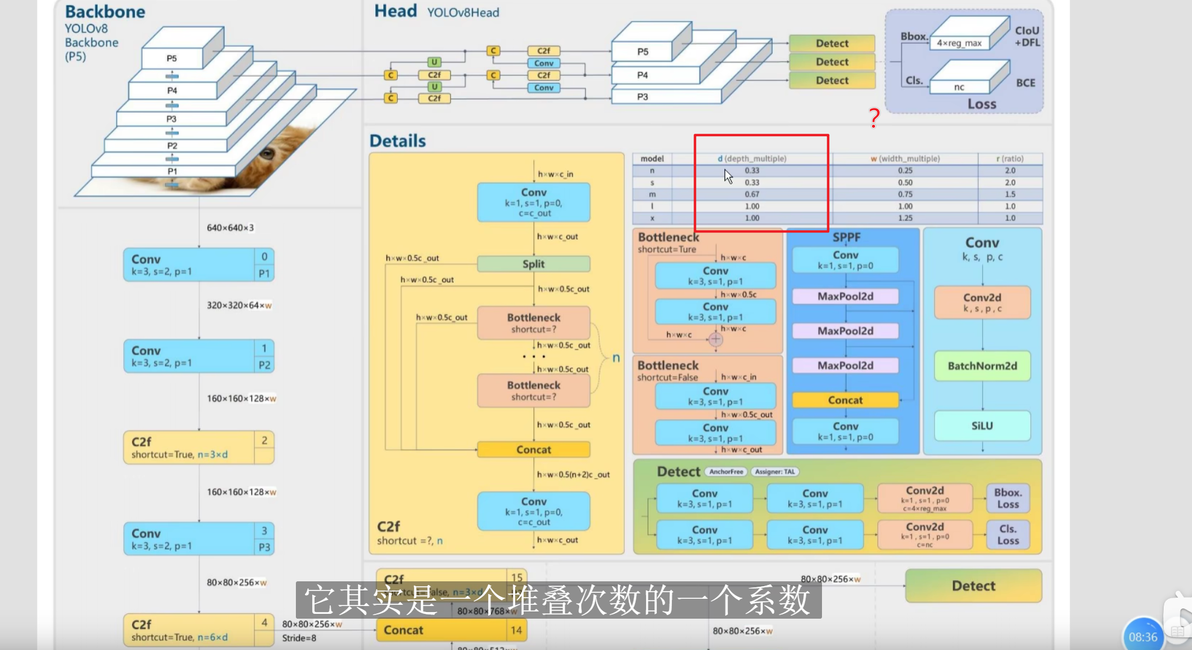Select the P1 layer of the Backbone pyramid

[x=173, y=172]
